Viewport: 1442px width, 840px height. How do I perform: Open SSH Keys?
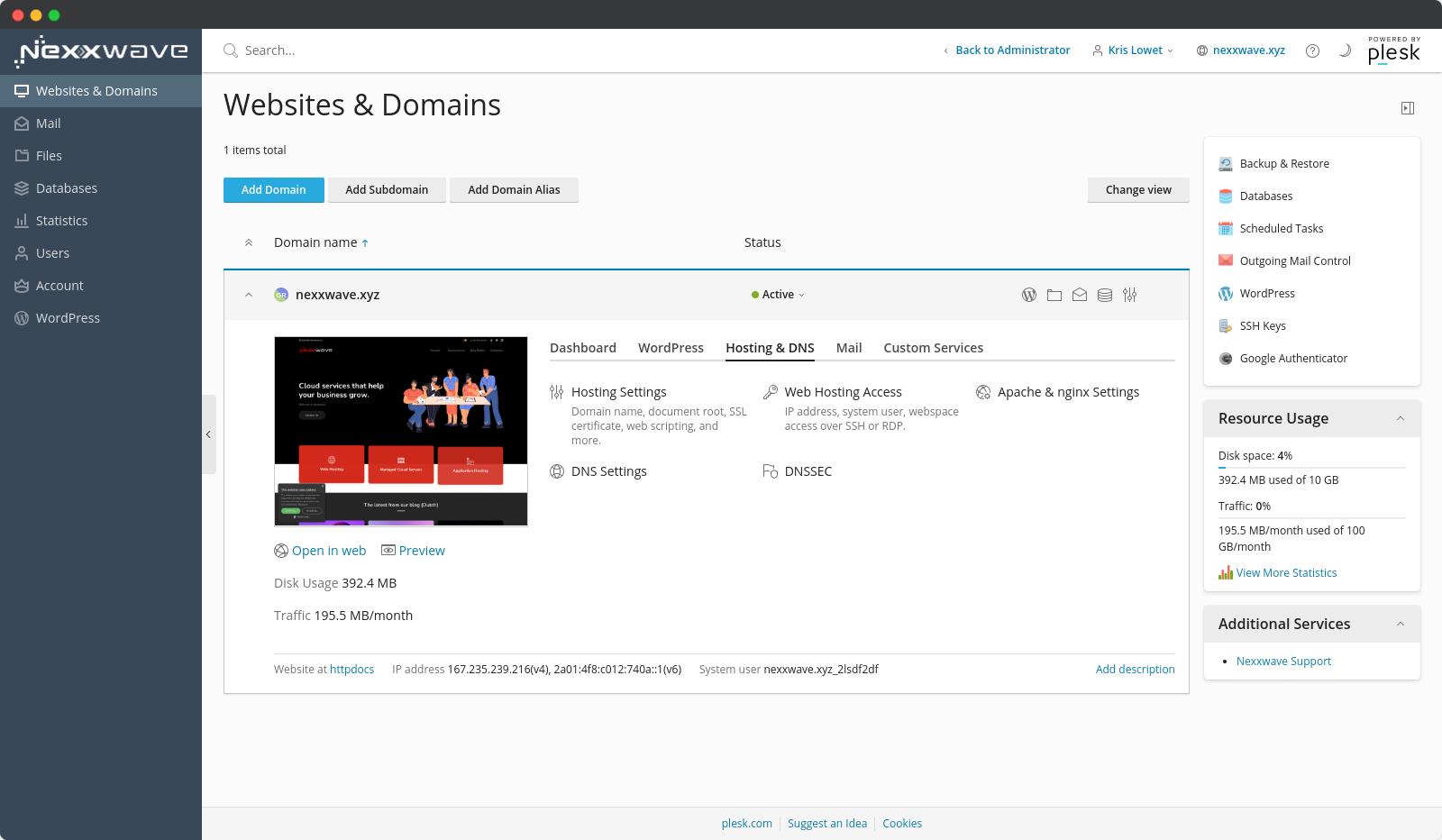click(1252, 326)
